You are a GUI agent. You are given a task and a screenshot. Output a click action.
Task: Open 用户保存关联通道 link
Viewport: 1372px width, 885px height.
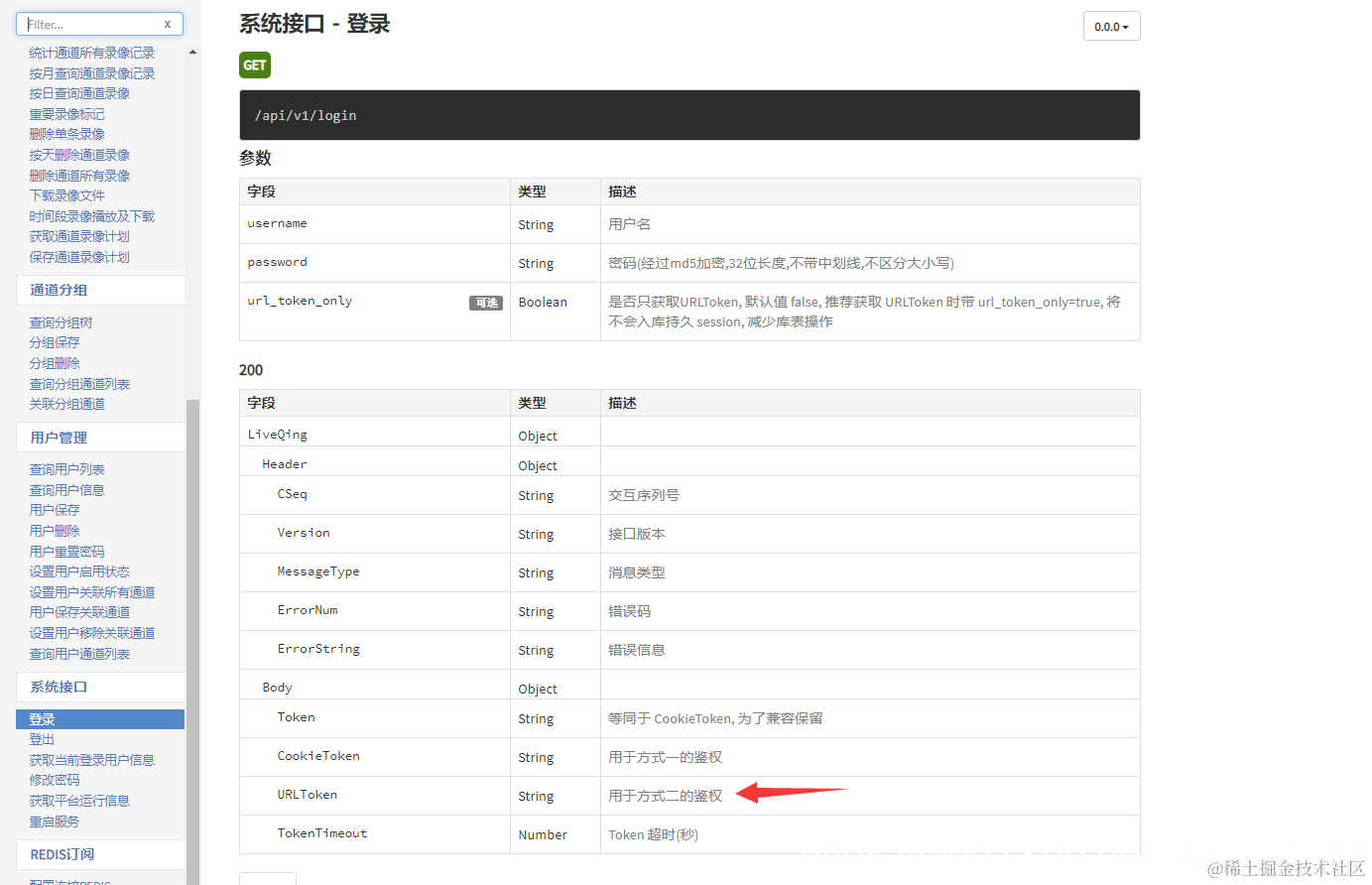point(79,612)
